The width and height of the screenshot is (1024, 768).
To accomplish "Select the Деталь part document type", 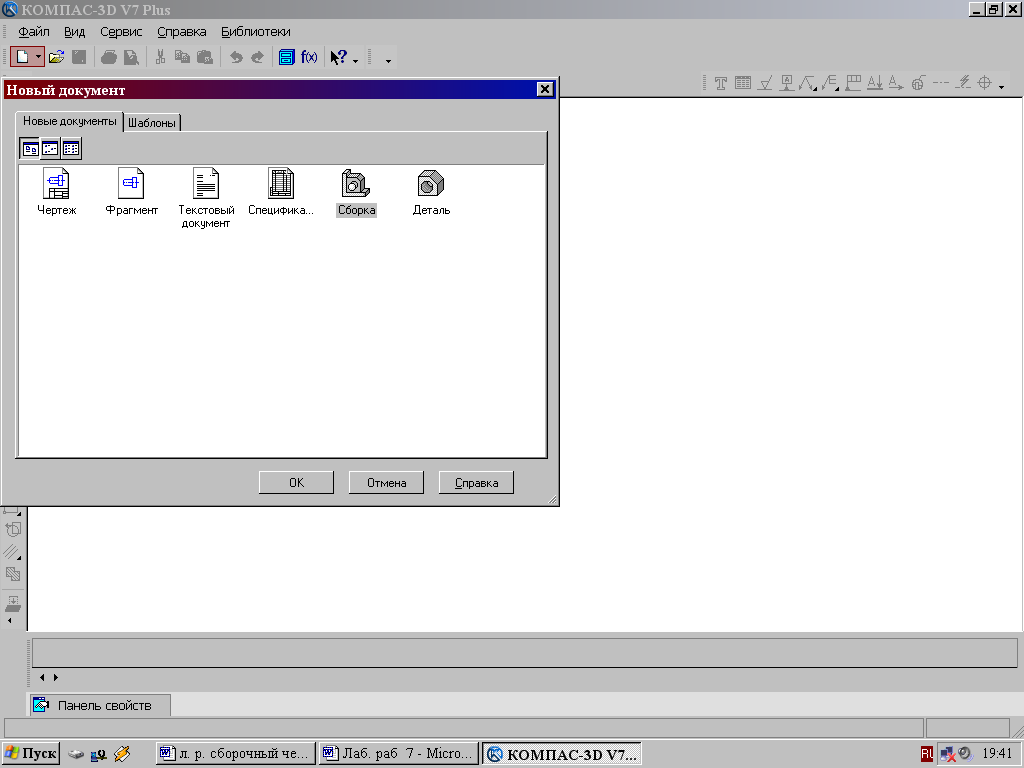I will (431, 191).
